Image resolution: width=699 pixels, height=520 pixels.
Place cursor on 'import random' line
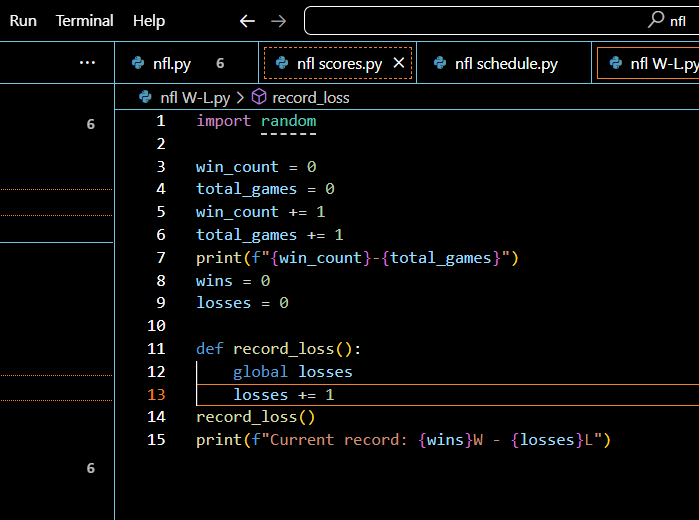(x=256, y=121)
